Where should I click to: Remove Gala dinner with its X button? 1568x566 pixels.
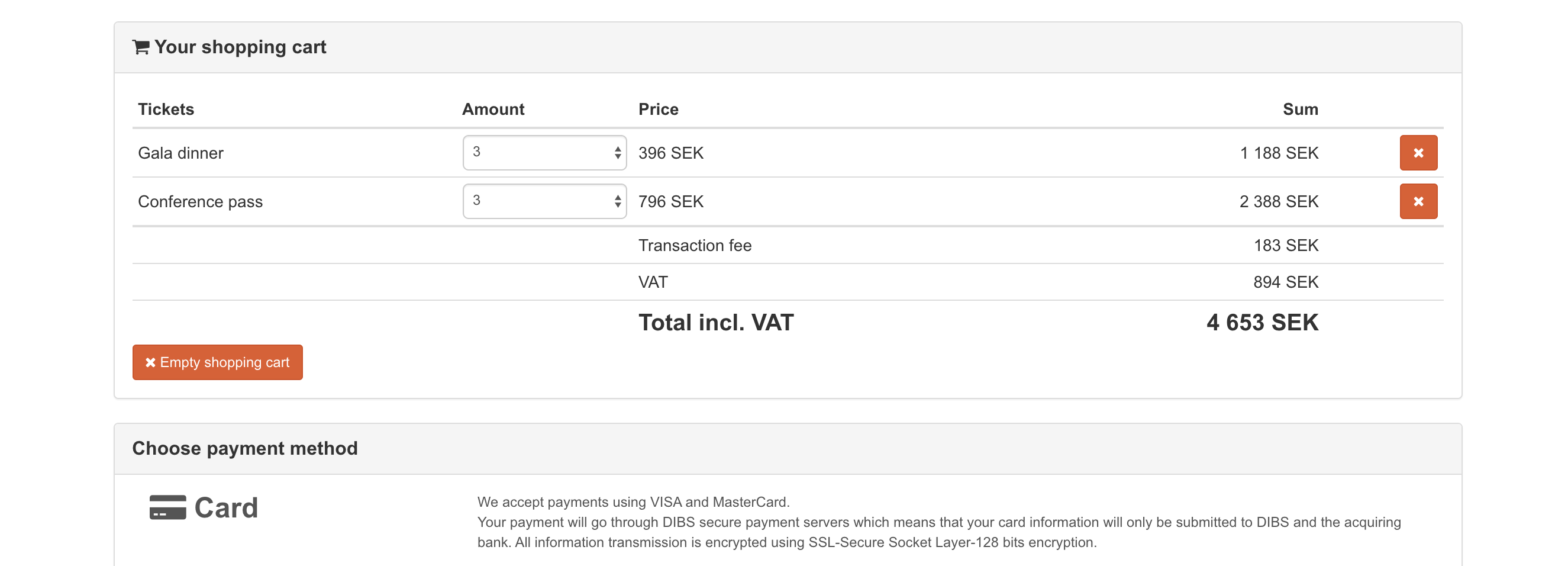point(1418,153)
